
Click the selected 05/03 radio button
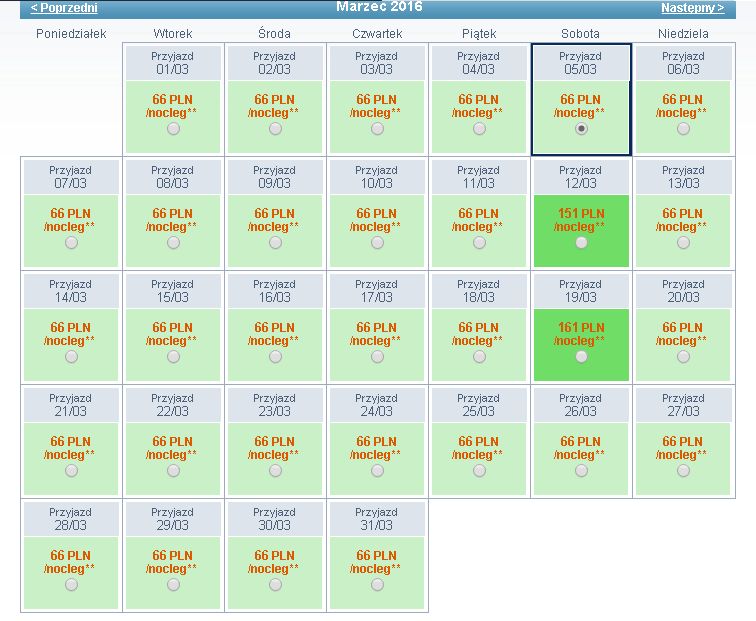click(581, 129)
